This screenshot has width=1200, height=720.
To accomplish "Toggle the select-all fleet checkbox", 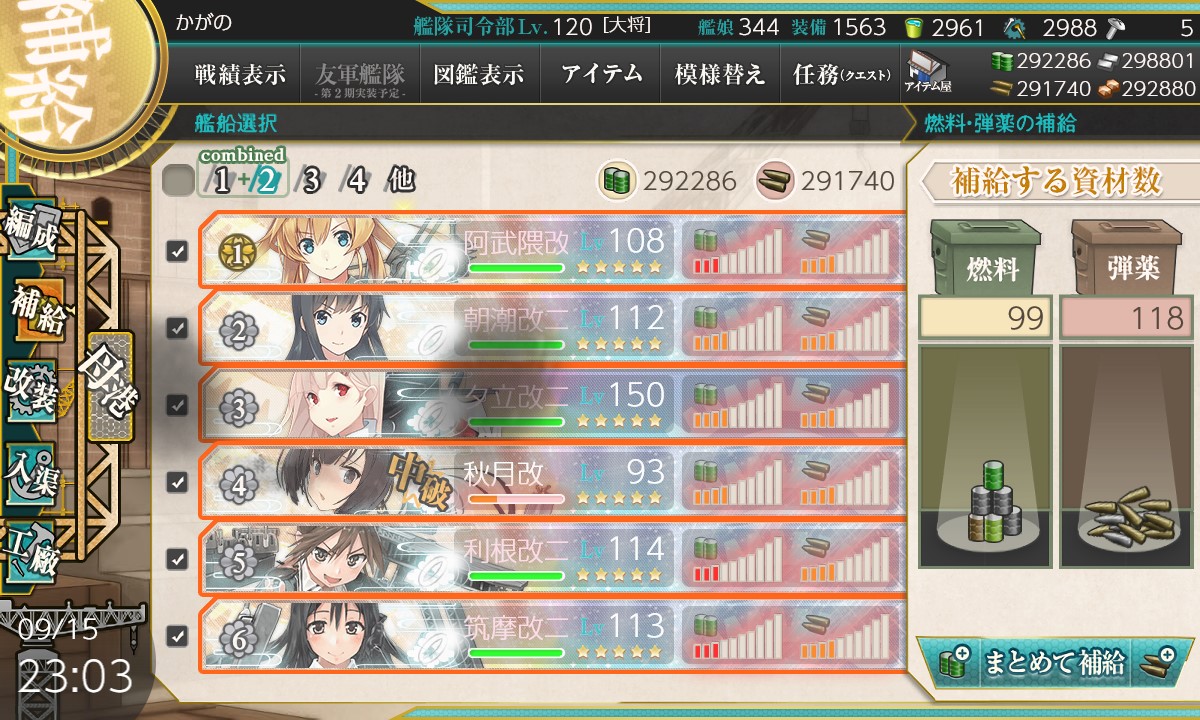I will (177, 181).
